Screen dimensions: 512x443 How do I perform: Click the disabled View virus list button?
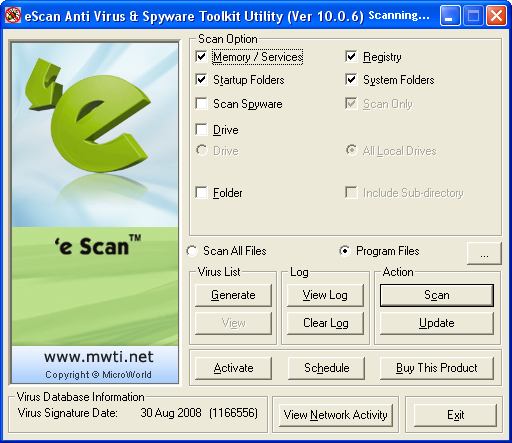pyautogui.click(x=233, y=323)
